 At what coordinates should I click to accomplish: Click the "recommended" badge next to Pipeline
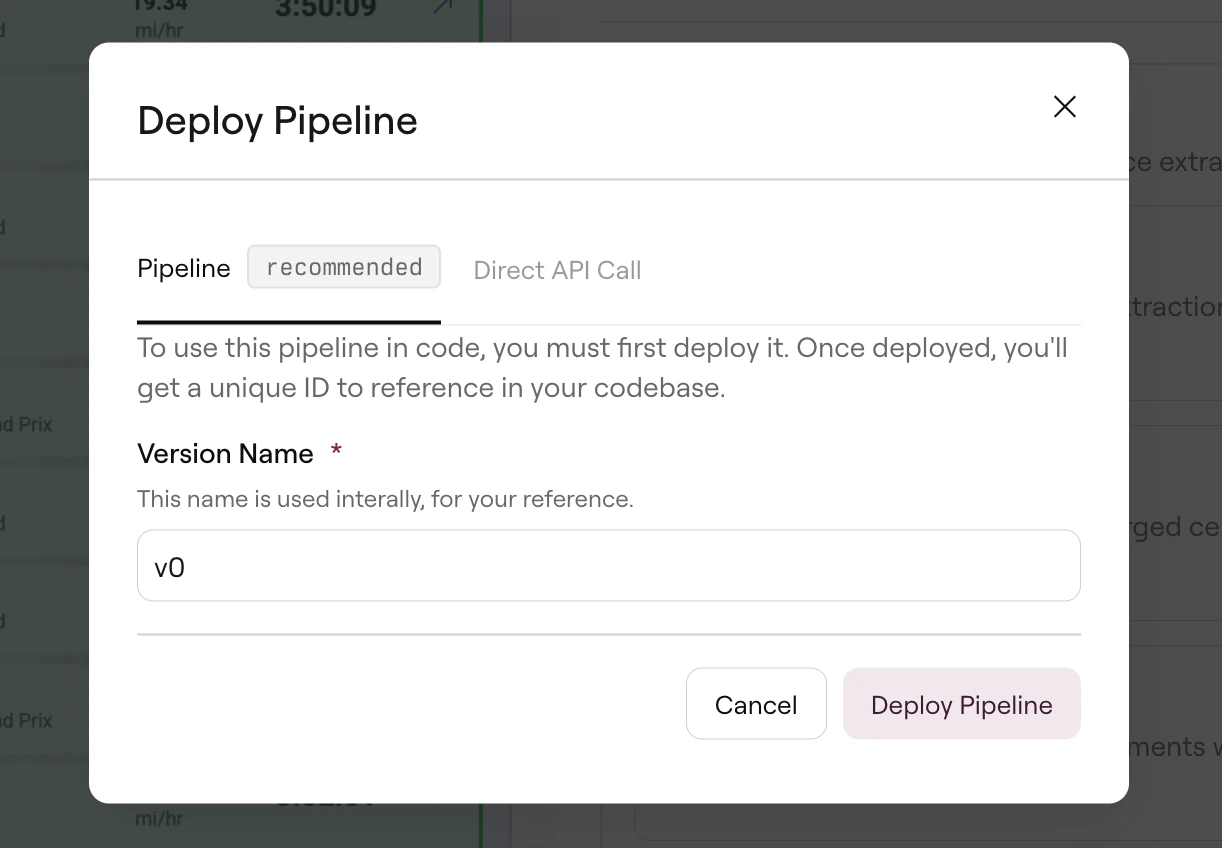pos(344,266)
